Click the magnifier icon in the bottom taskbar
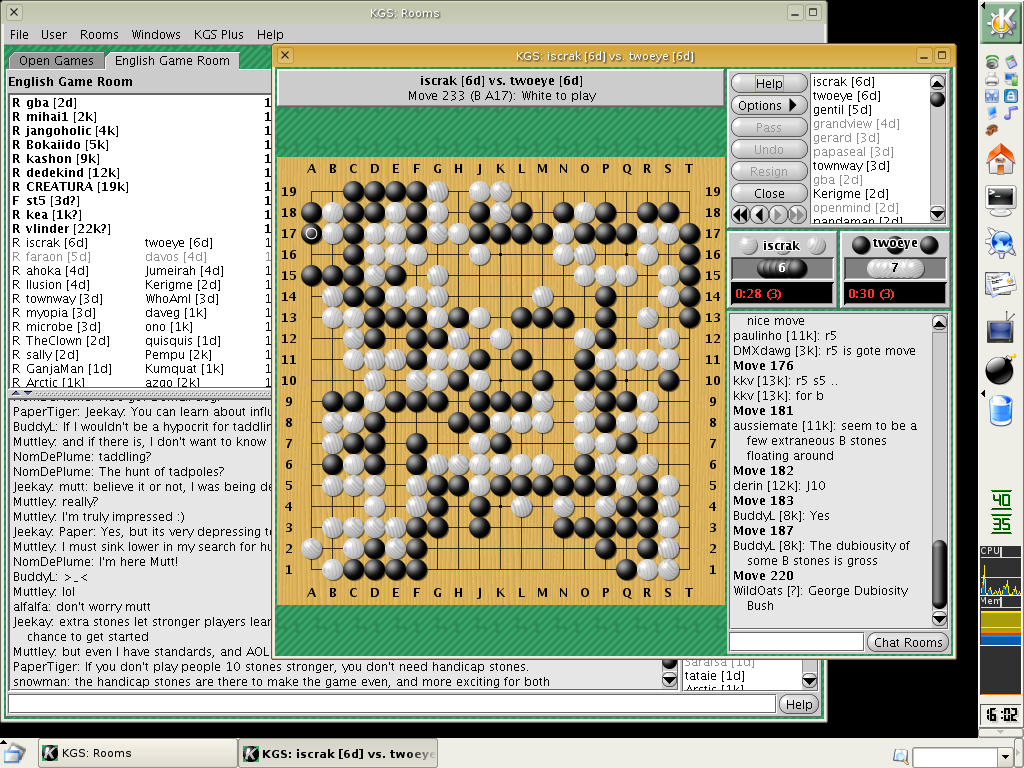 [x=900, y=756]
